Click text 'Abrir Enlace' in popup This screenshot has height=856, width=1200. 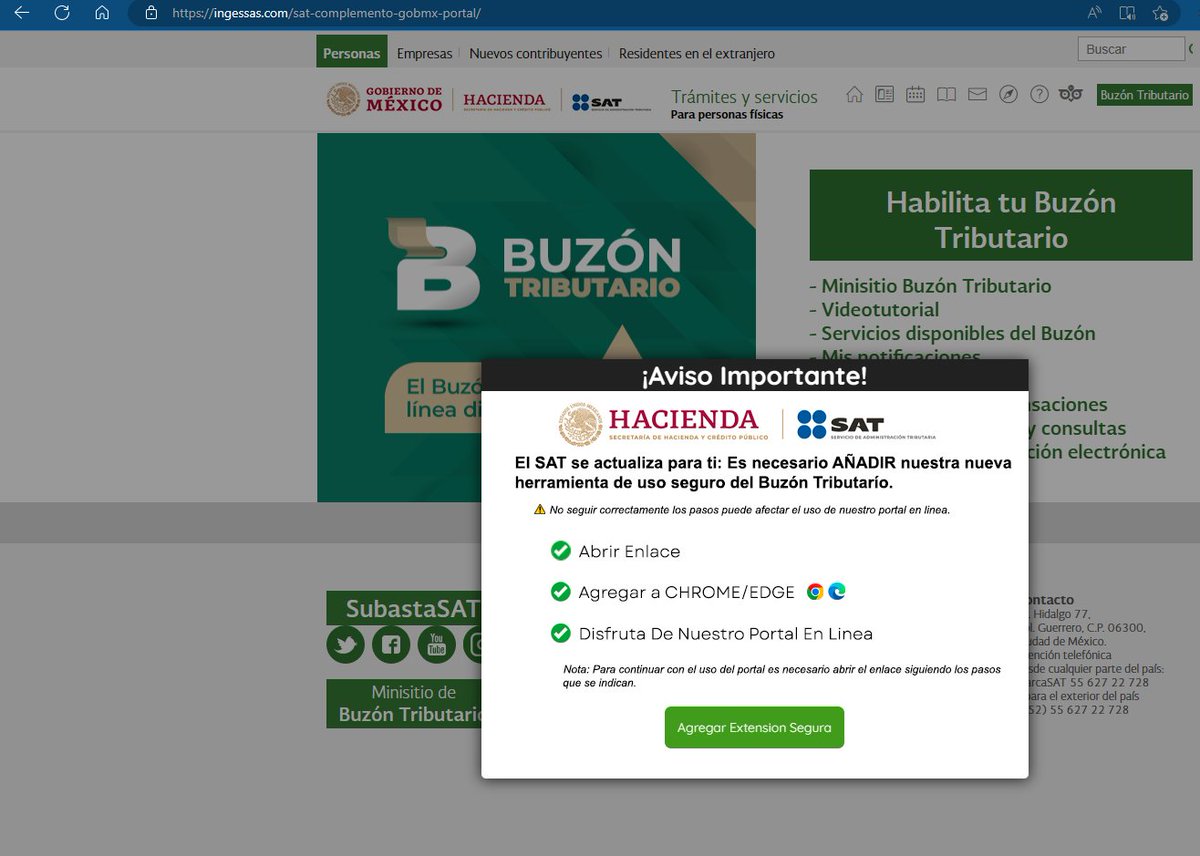pos(629,552)
